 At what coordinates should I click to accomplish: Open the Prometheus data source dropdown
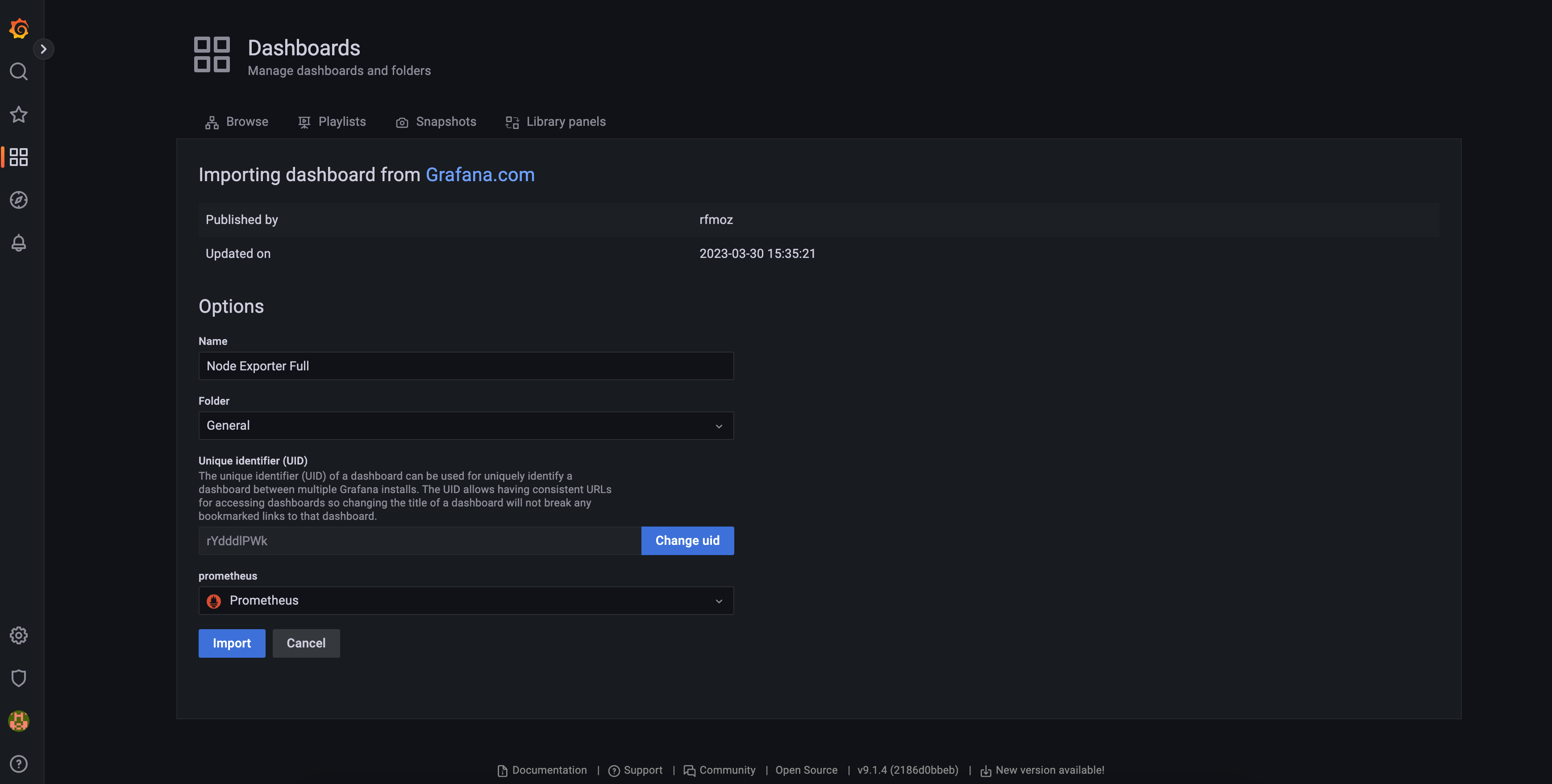coord(466,600)
